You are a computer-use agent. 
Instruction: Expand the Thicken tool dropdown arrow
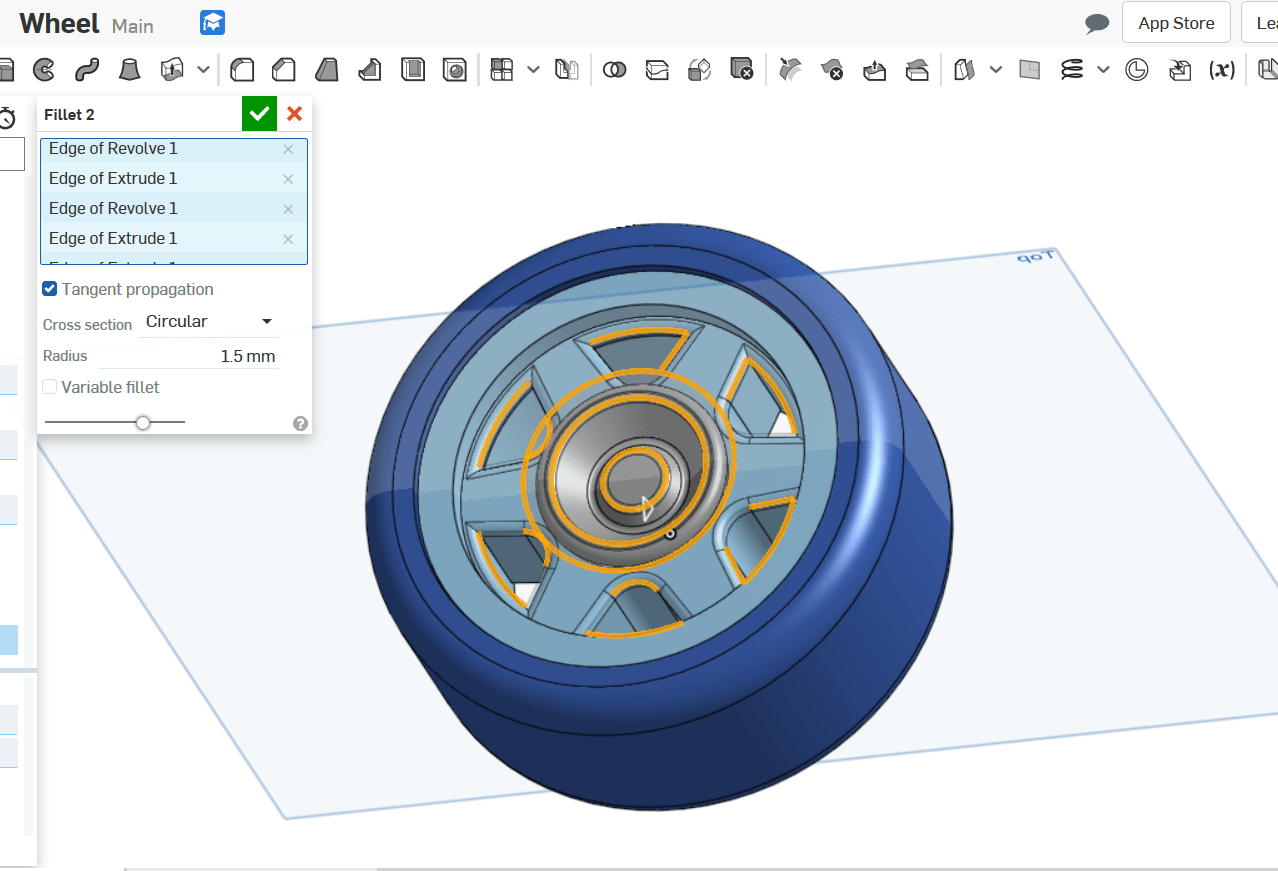(204, 69)
